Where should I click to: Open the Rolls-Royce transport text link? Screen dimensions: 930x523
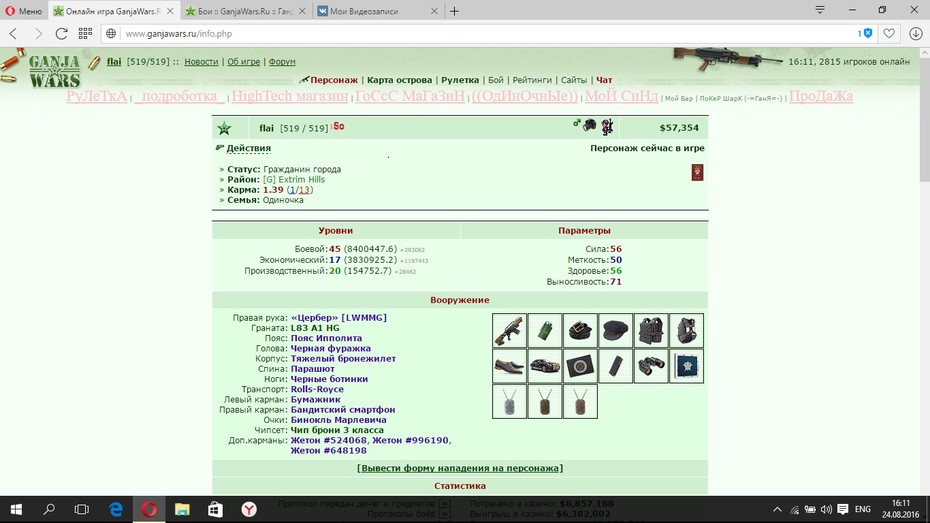[317, 390]
